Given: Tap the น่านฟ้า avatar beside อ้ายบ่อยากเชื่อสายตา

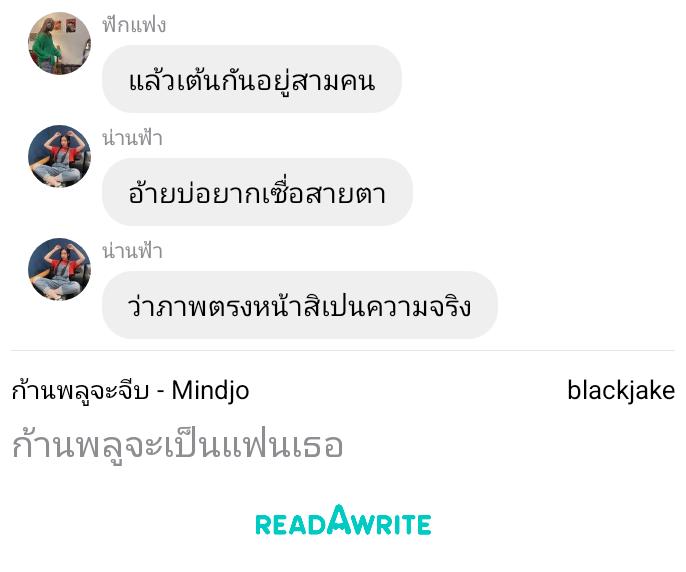Looking at the screenshot, I should point(60,156).
